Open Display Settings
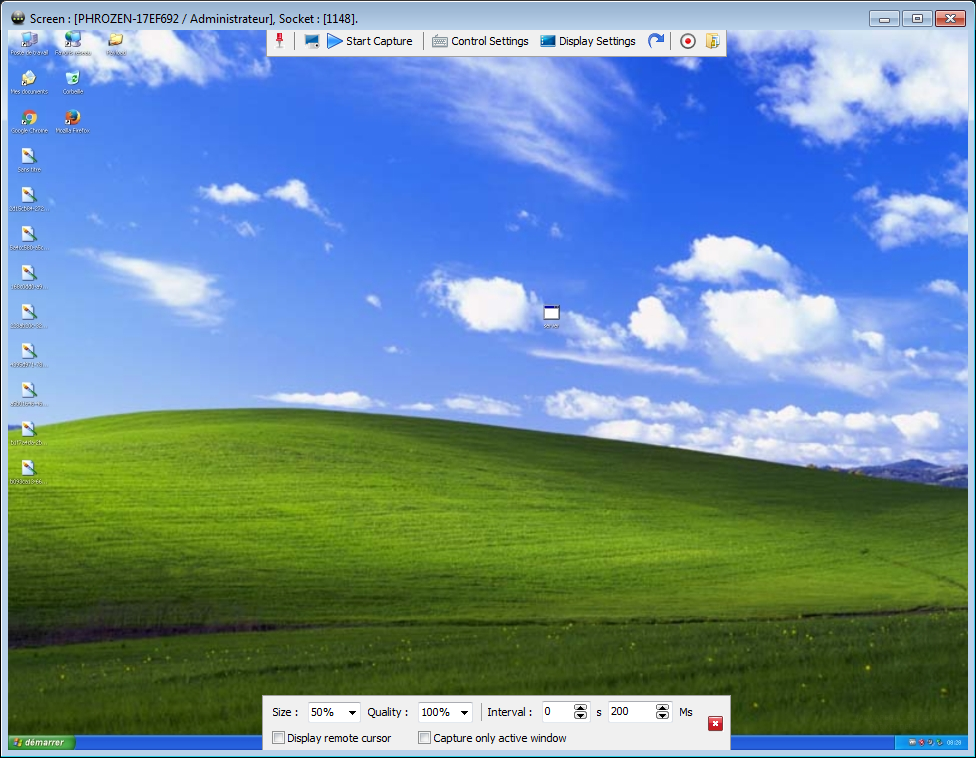Screen dimensions: 976x758 (x=588, y=41)
